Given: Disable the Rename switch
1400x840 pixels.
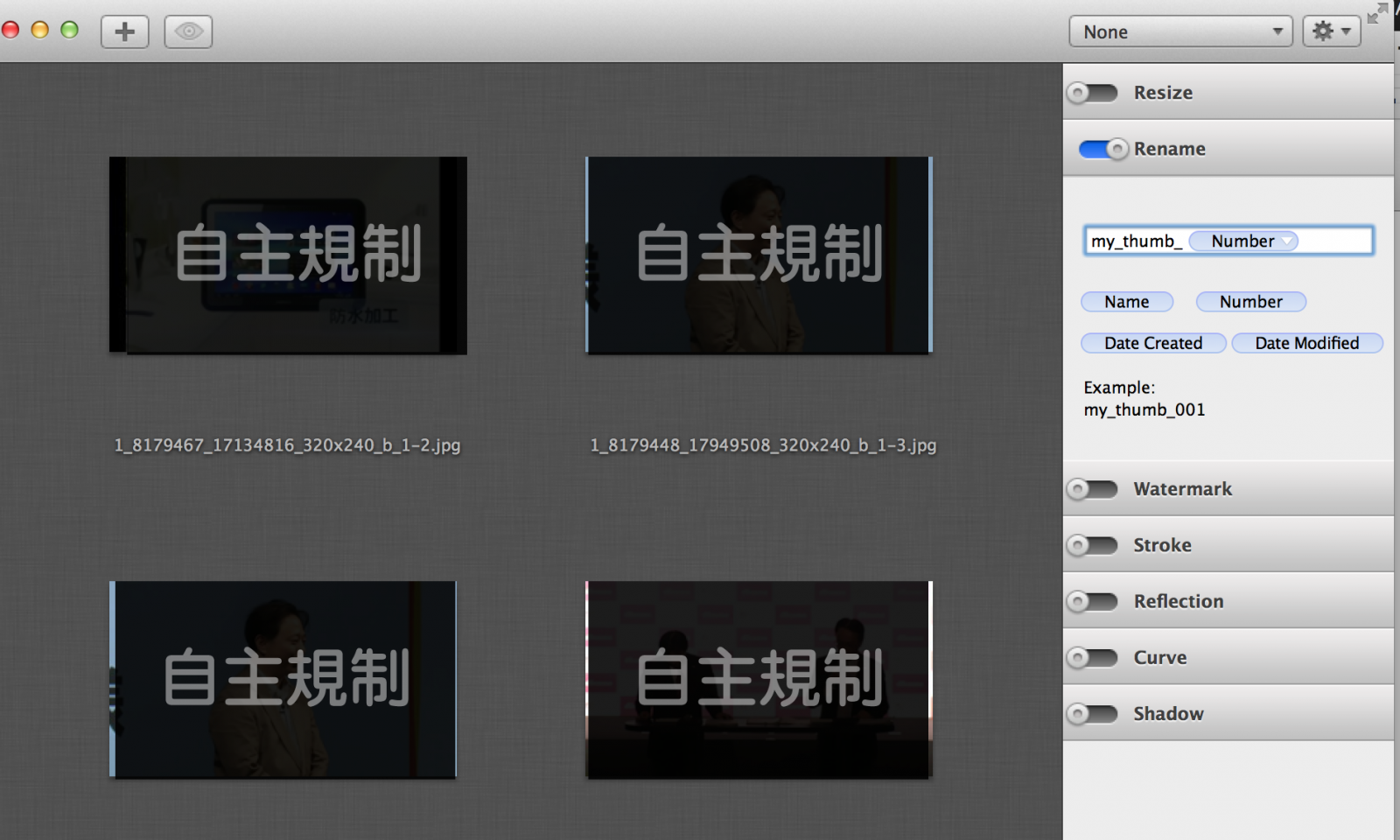Looking at the screenshot, I should [x=1103, y=149].
